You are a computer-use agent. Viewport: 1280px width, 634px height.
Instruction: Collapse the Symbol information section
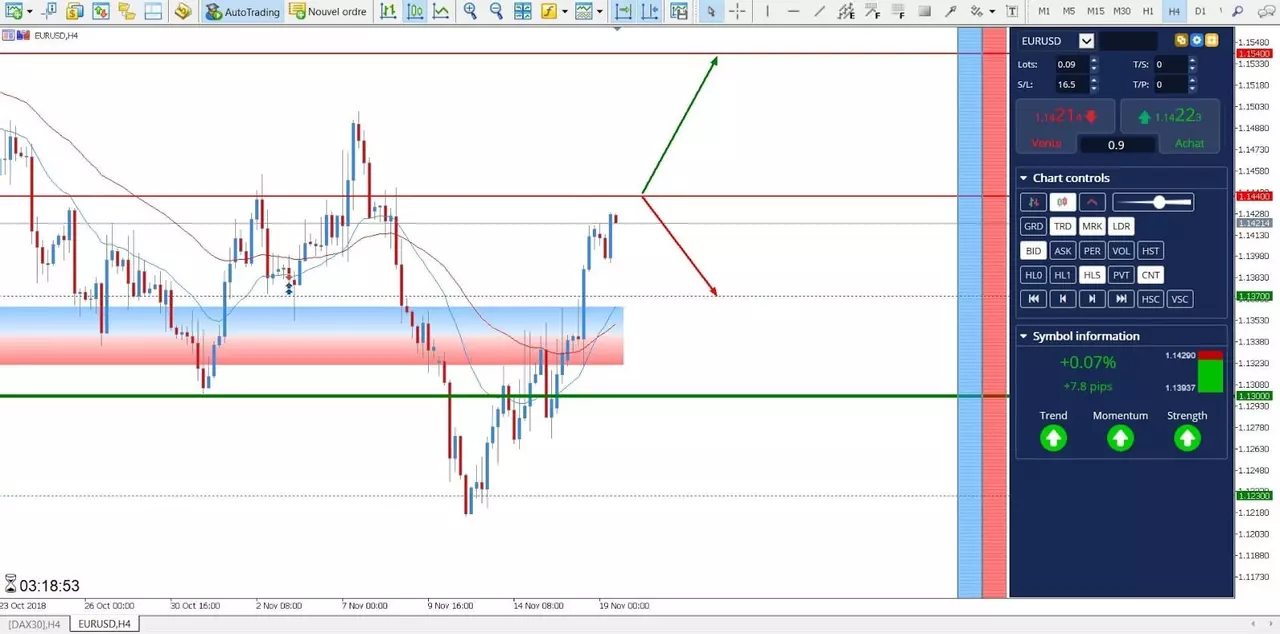pos(1023,336)
